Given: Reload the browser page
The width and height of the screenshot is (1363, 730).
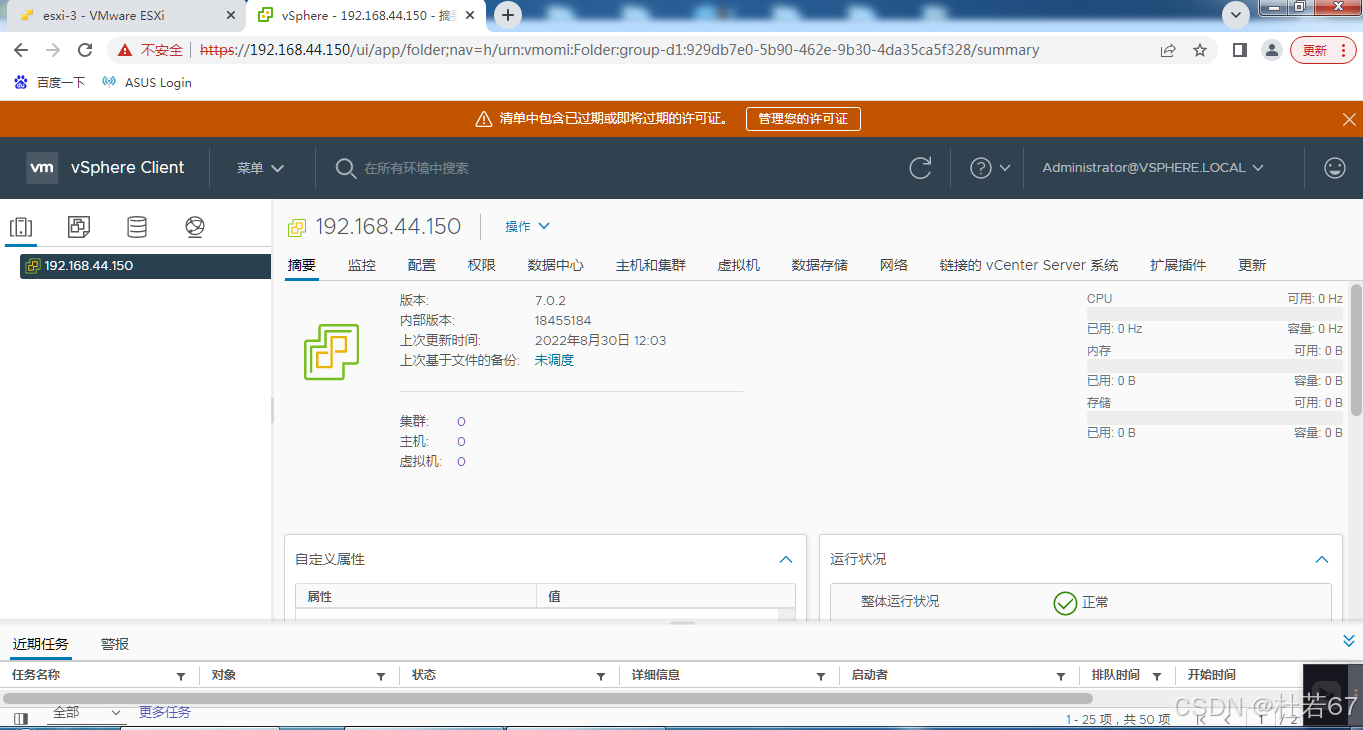Looking at the screenshot, I should point(85,50).
